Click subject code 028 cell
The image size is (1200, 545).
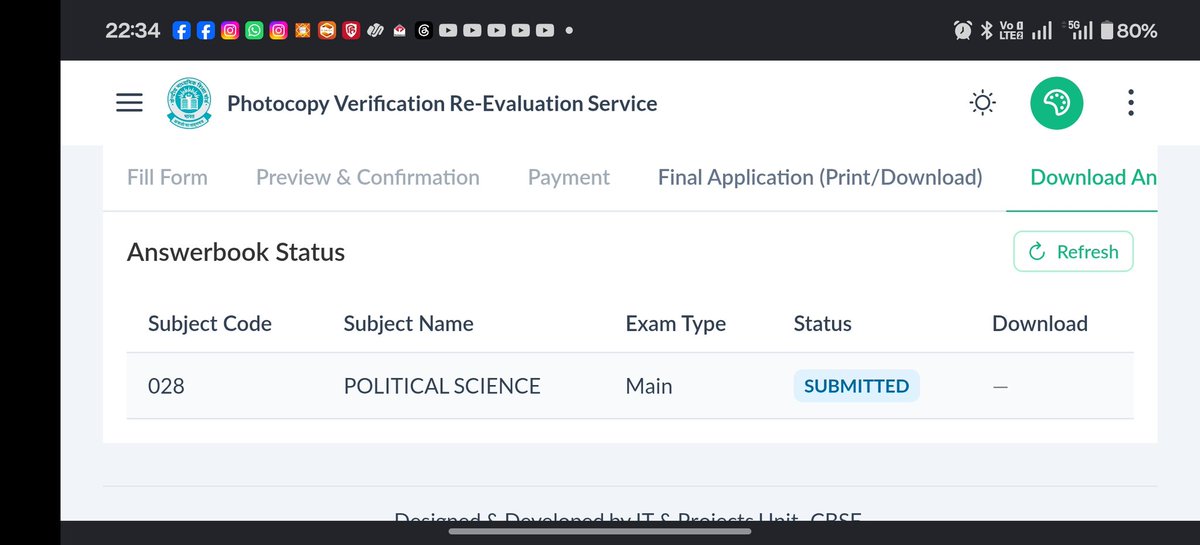coord(166,386)
